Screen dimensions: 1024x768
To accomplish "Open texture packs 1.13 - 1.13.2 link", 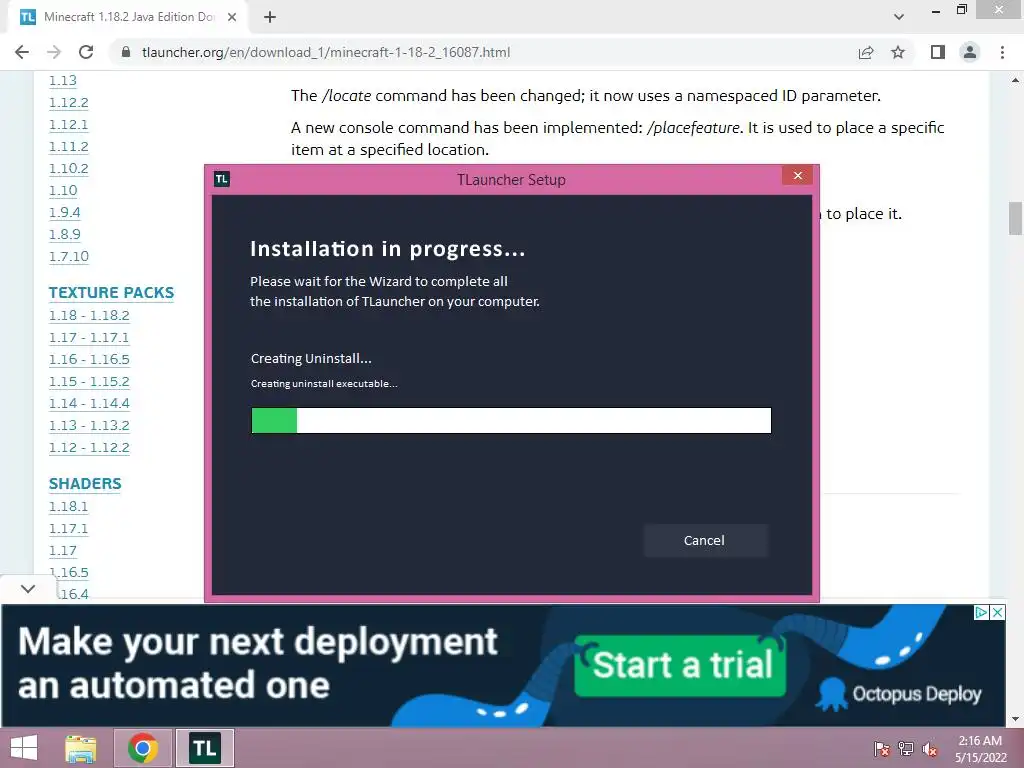I will [89, 425].
